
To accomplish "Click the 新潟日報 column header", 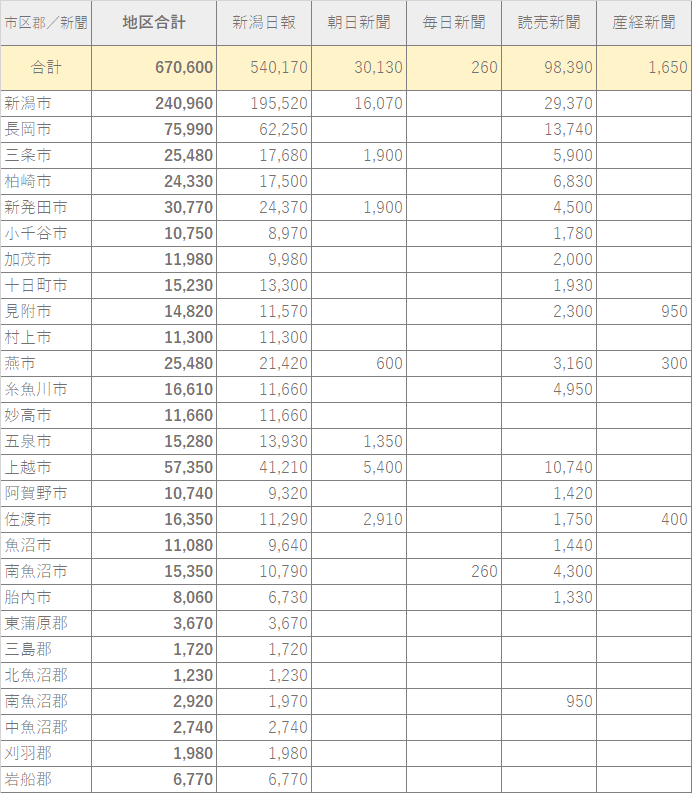I will 264,22.
